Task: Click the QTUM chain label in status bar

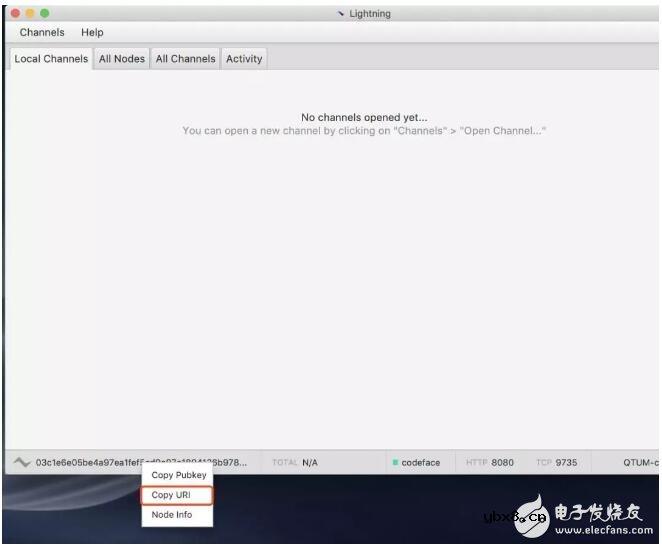Action: (x=640, y=463)
